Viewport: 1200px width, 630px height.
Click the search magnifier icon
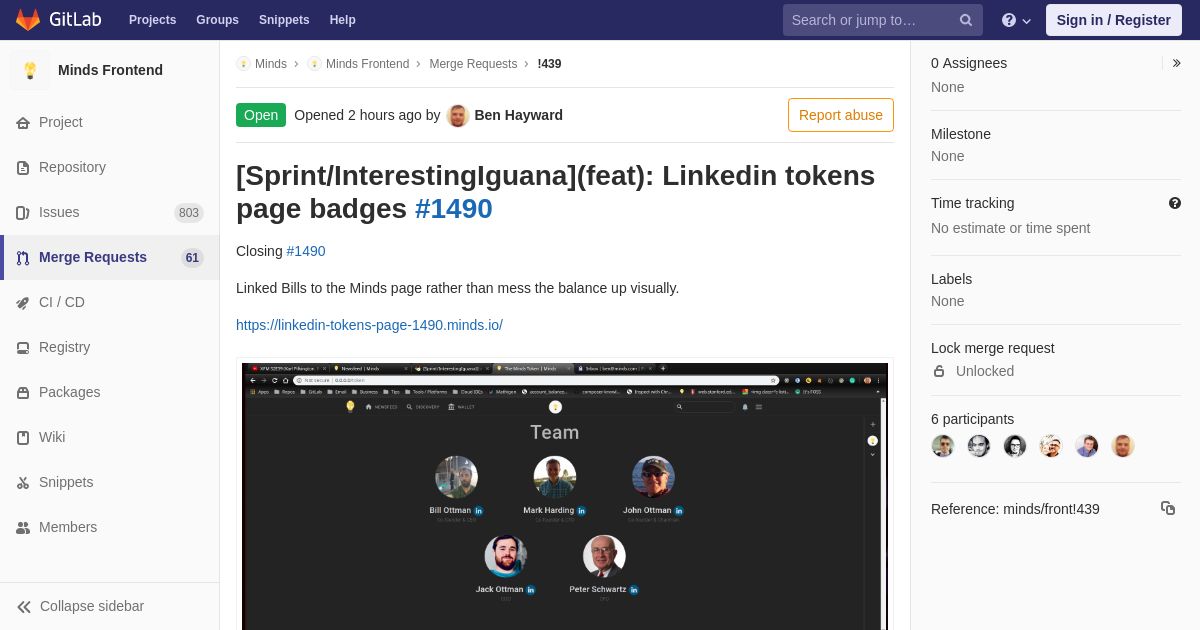pyautogui.click(x=966, y=20)
